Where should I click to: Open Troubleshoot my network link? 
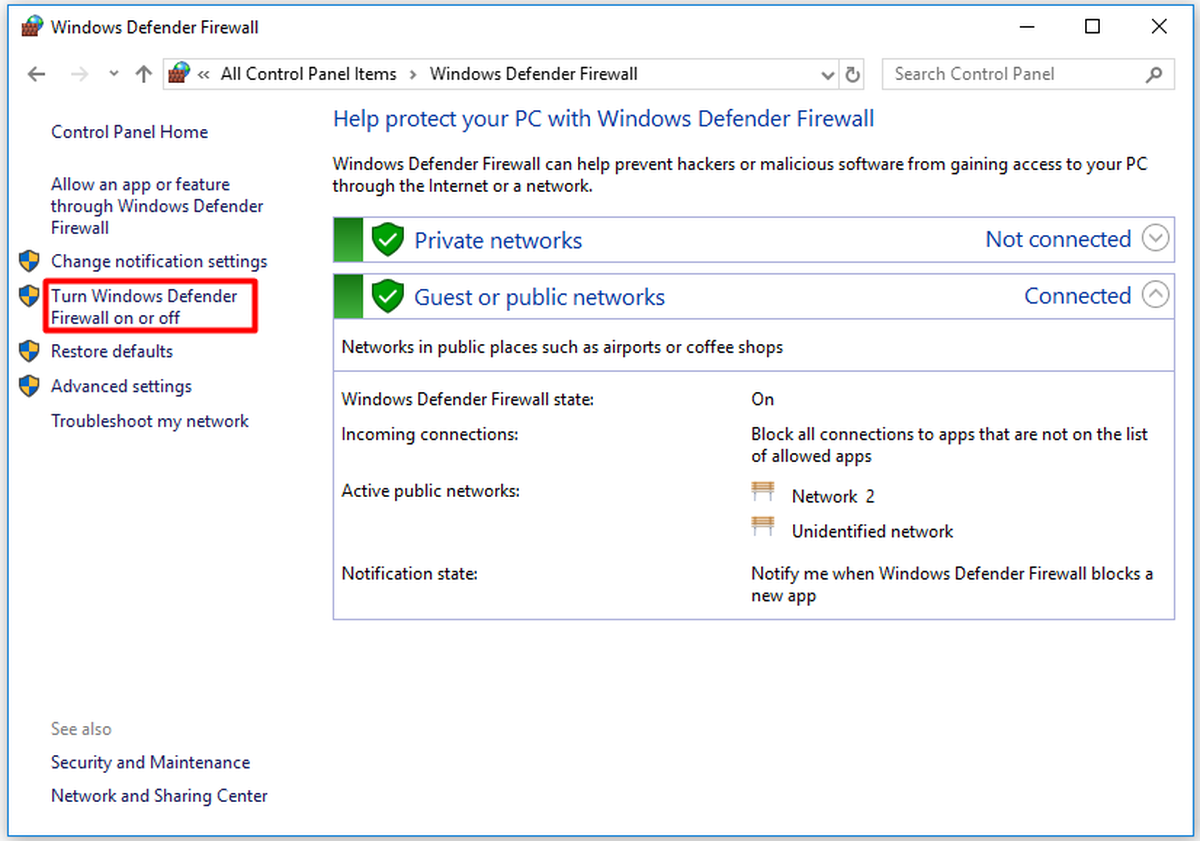point(150,421)
